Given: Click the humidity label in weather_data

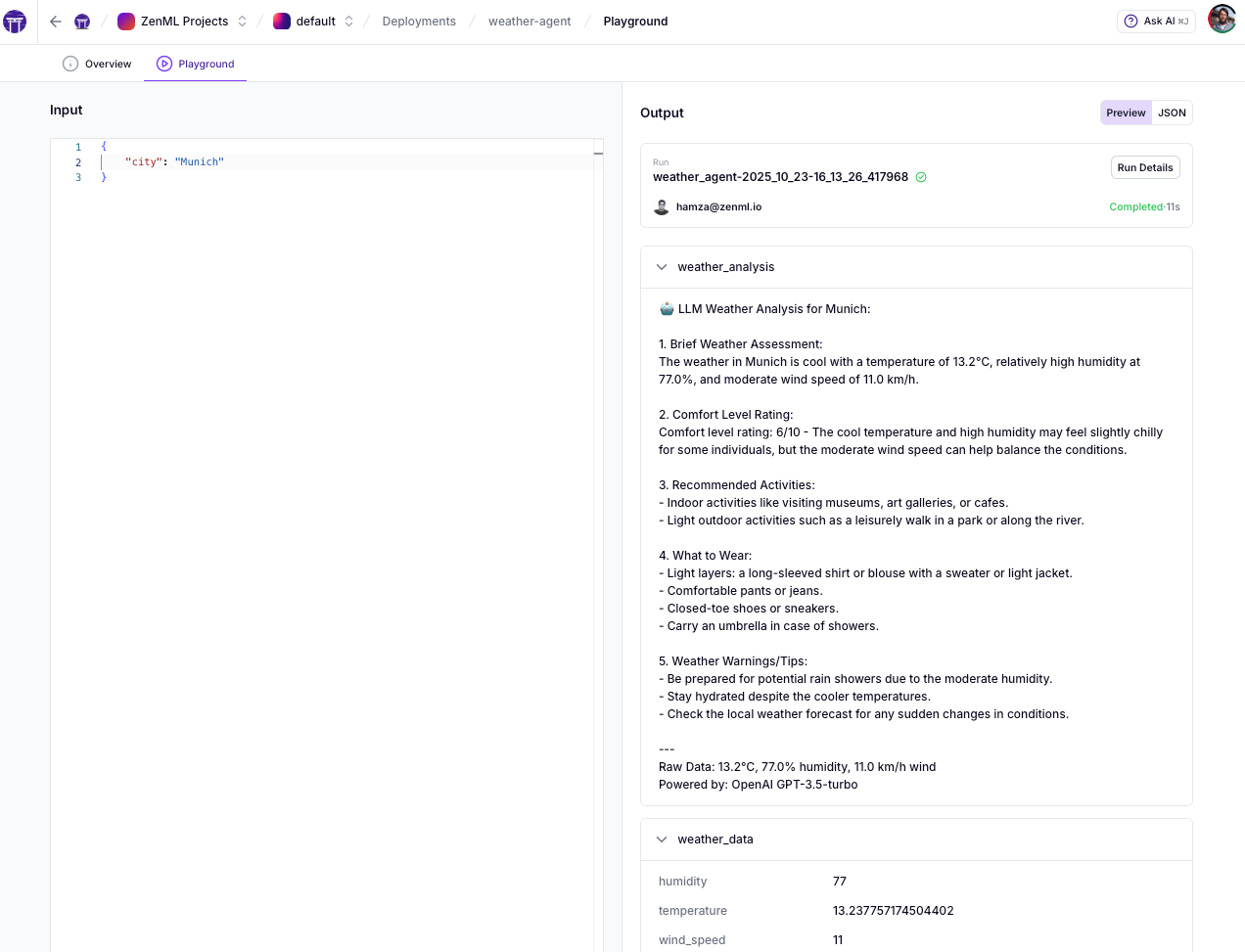Looking at the screenshot, I should (x=682, y=882).
